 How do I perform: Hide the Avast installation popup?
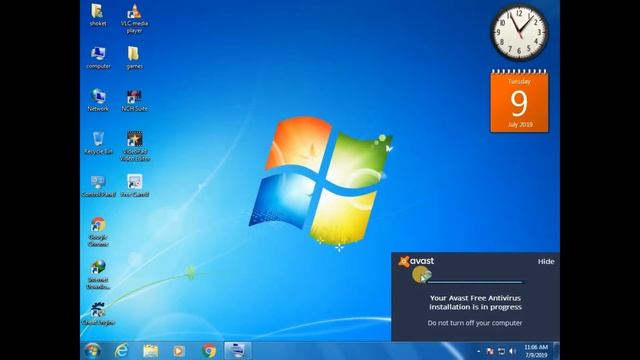coord(546,261)
